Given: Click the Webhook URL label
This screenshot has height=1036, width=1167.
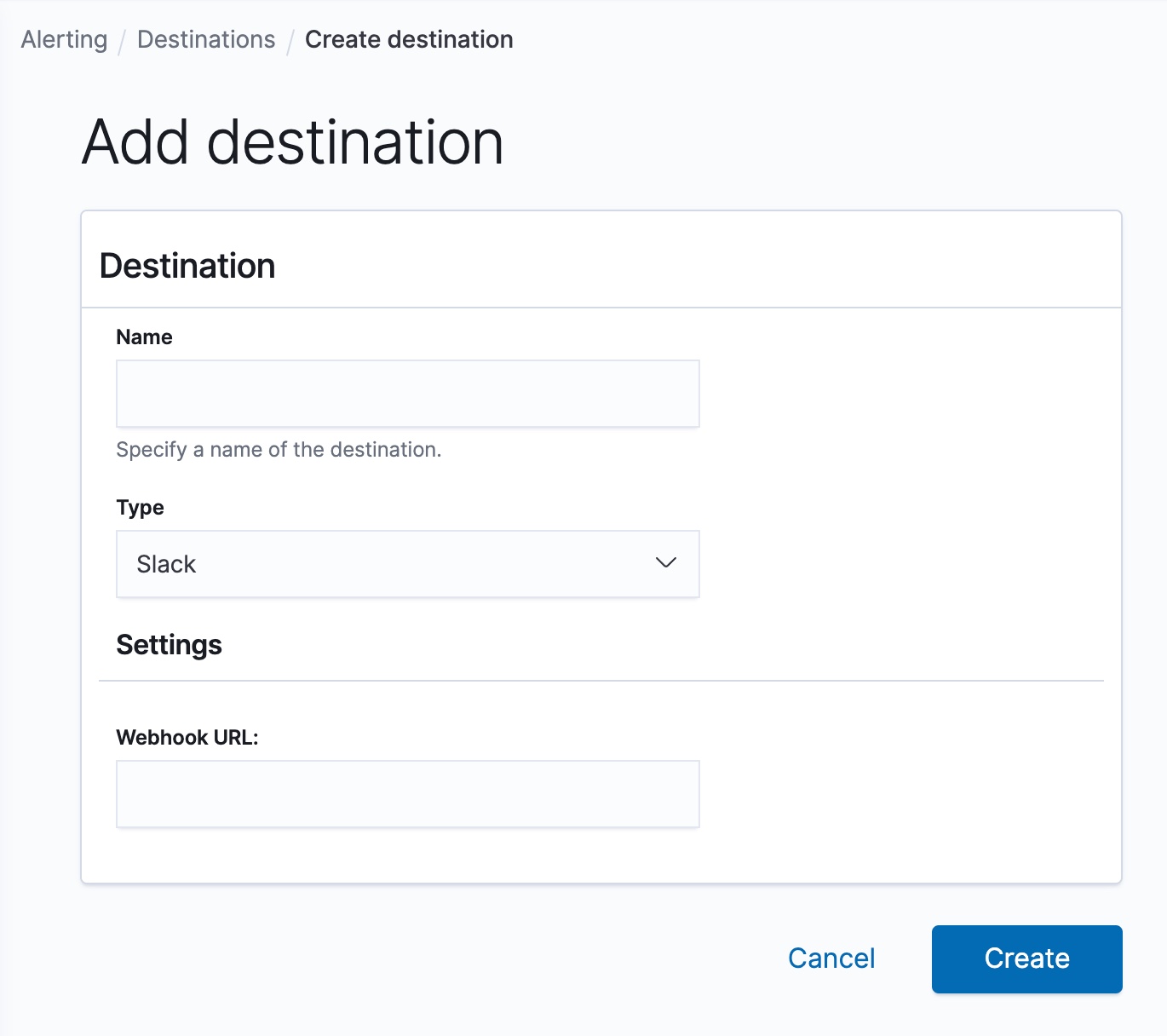Looking at the screenshot, I should click(187, 738).
